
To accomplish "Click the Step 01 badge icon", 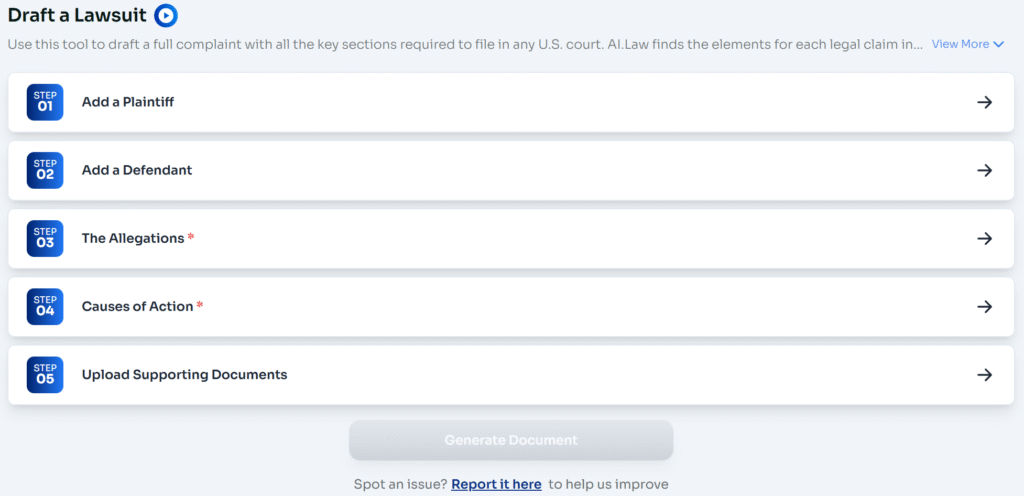I will (45, 102).
